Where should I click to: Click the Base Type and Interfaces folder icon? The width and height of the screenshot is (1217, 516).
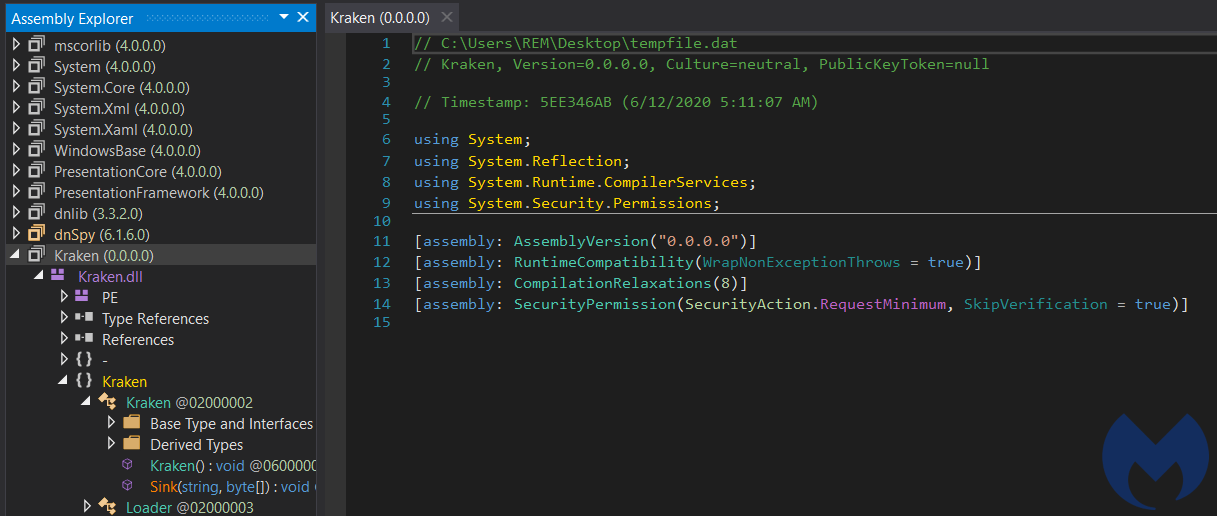[132, 423]
